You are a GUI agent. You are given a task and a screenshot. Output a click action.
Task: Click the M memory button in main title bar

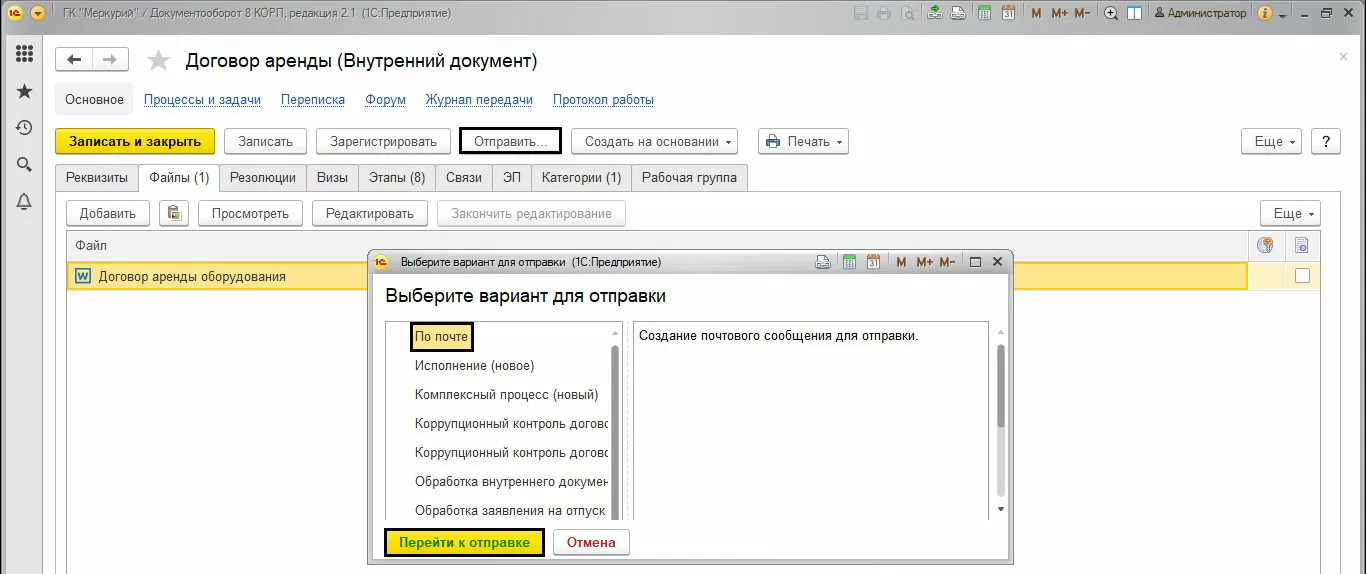[1036, 13]
